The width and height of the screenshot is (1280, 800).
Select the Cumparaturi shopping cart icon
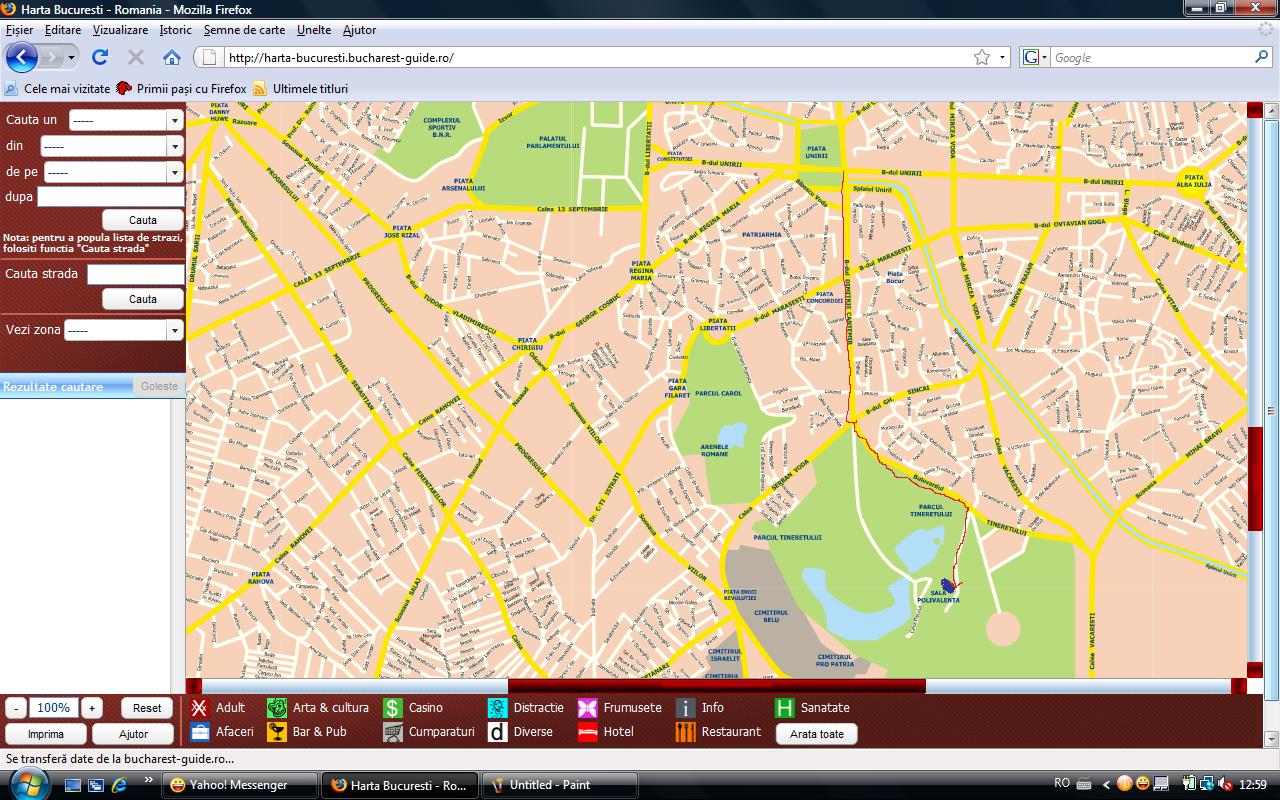393,732
